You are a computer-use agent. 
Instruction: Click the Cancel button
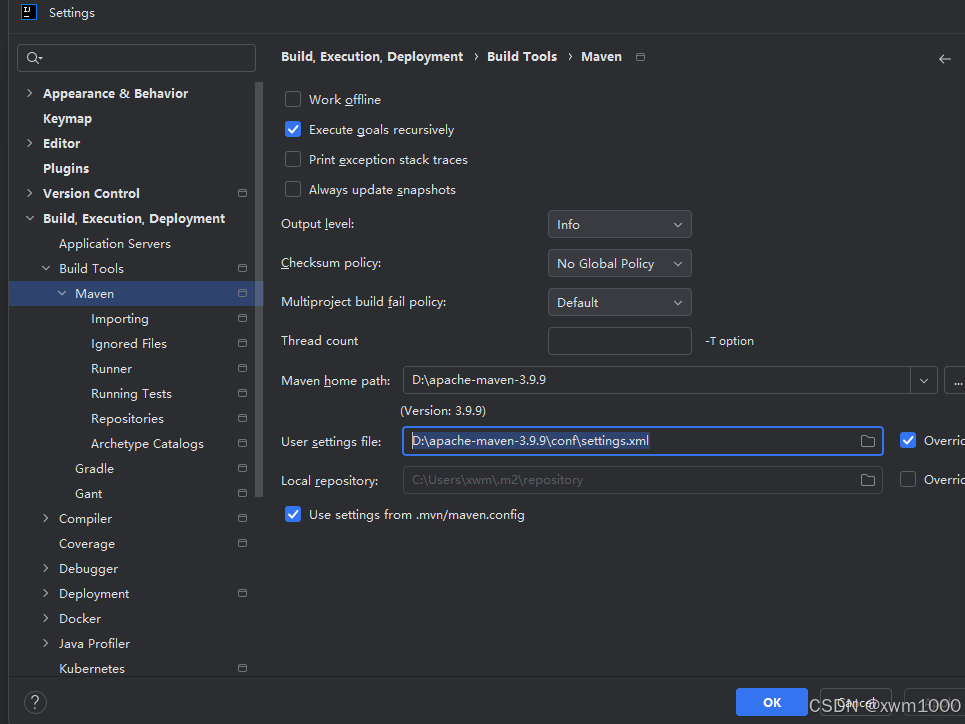click(x=855, y=702)
